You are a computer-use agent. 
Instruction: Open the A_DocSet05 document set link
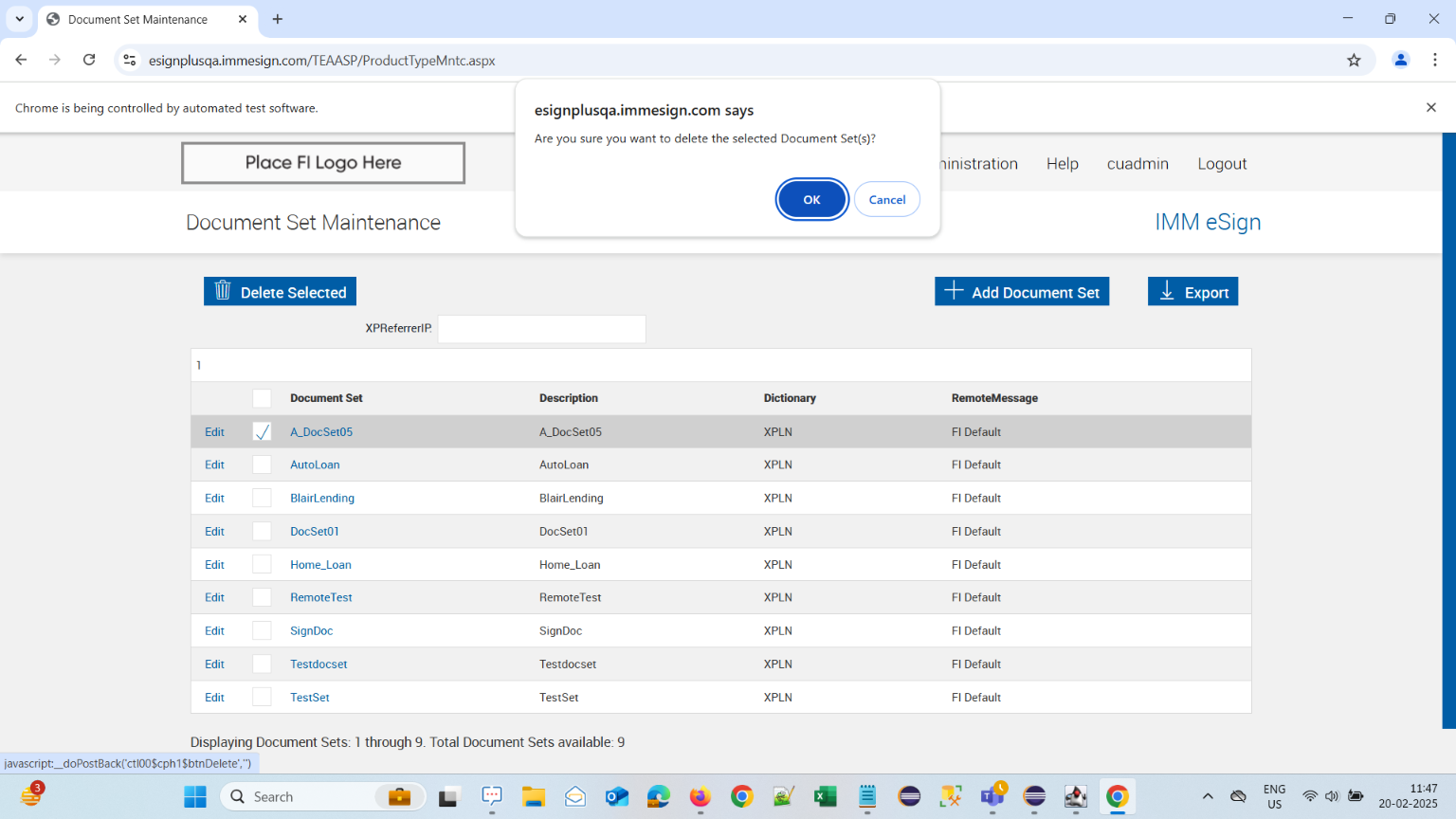coord(321,431)
